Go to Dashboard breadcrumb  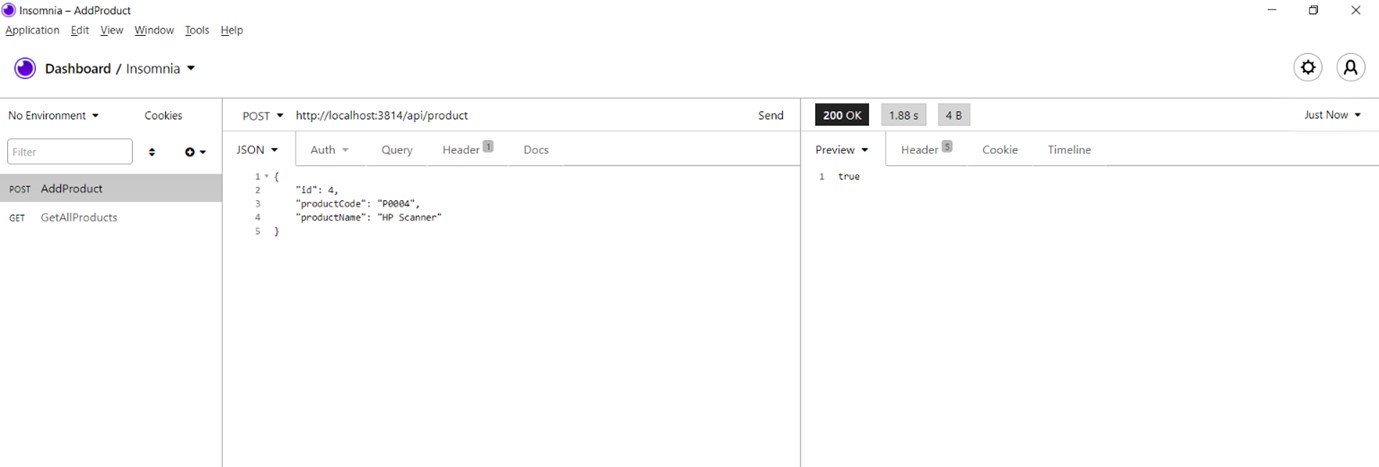tap(78, 69)
